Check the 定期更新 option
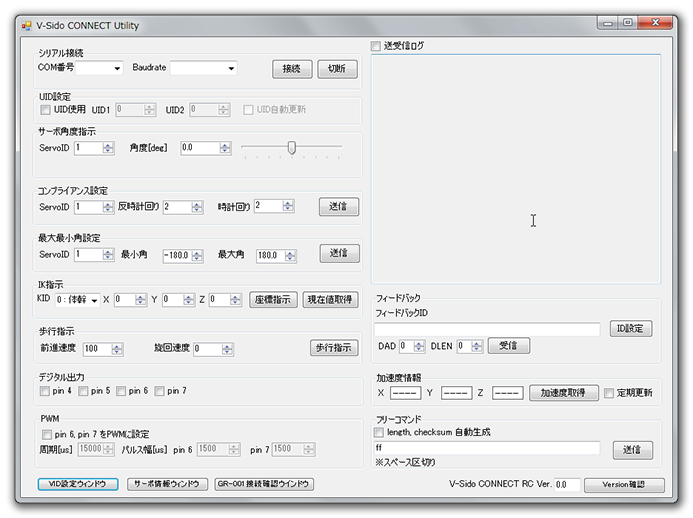The width and height of the screenshot is (693, 518). tap(609, 393)
